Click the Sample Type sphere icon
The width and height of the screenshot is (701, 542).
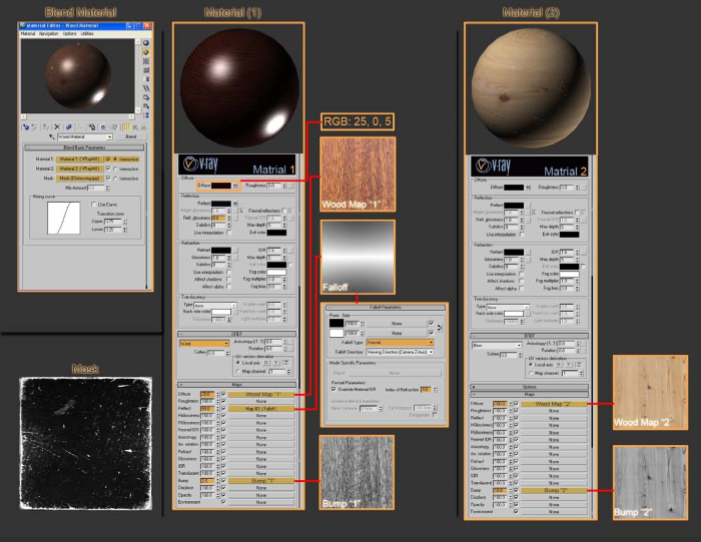coord(146,43)
